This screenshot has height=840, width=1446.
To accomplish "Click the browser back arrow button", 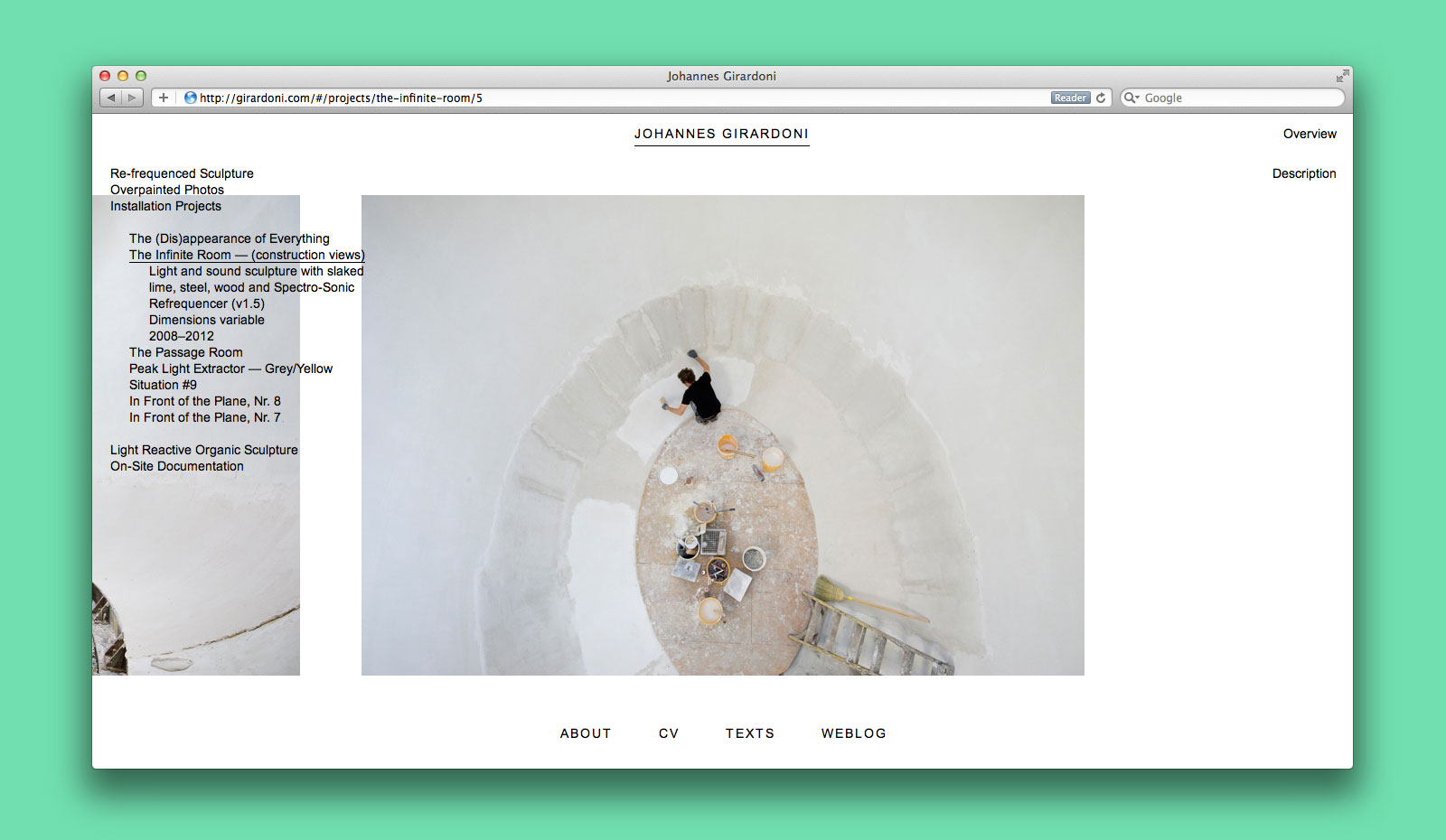I will click(x=110, y=98).
